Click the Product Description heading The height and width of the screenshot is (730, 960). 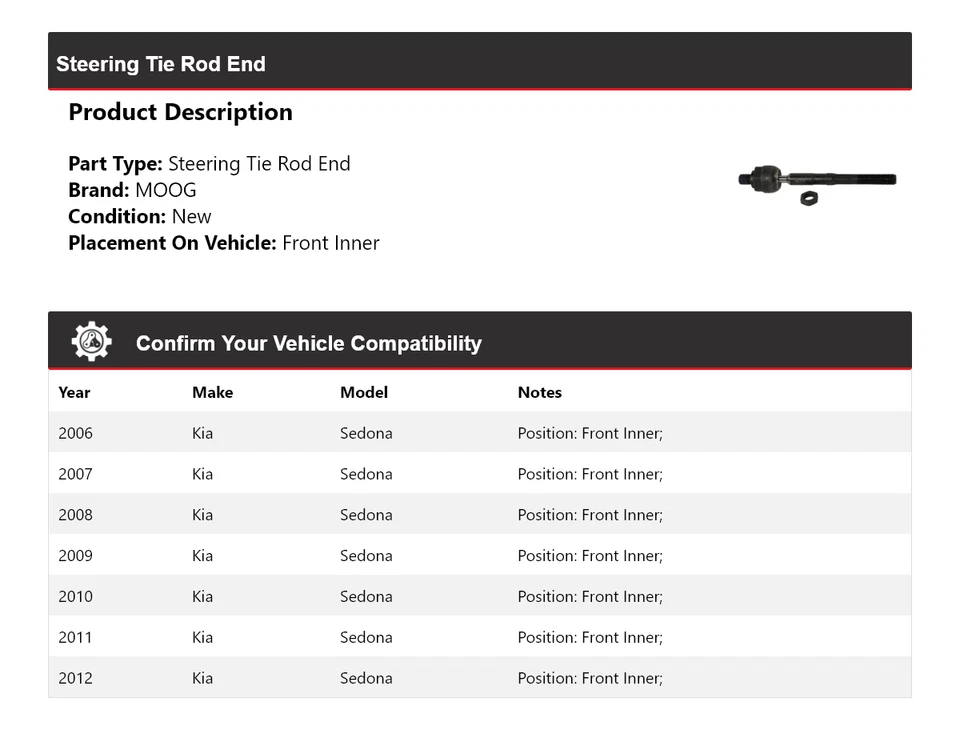coord(180,112)
